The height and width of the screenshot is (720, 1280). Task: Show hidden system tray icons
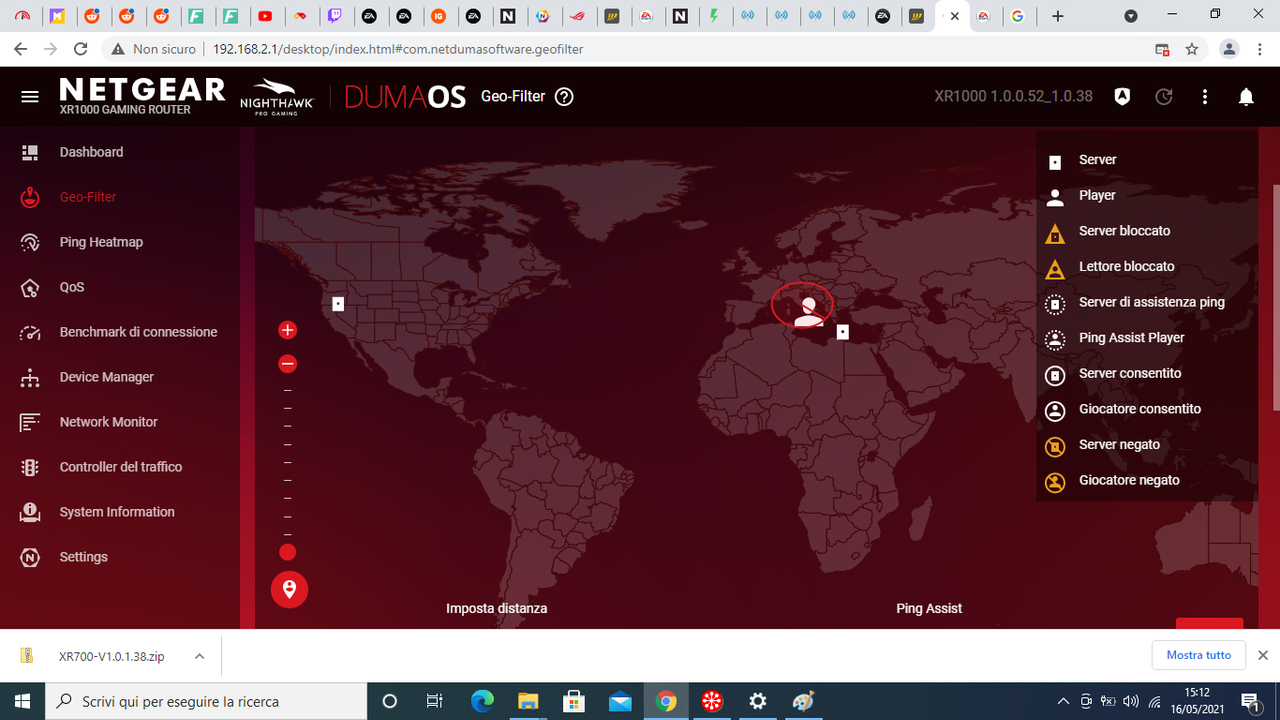coord(1062,701)
